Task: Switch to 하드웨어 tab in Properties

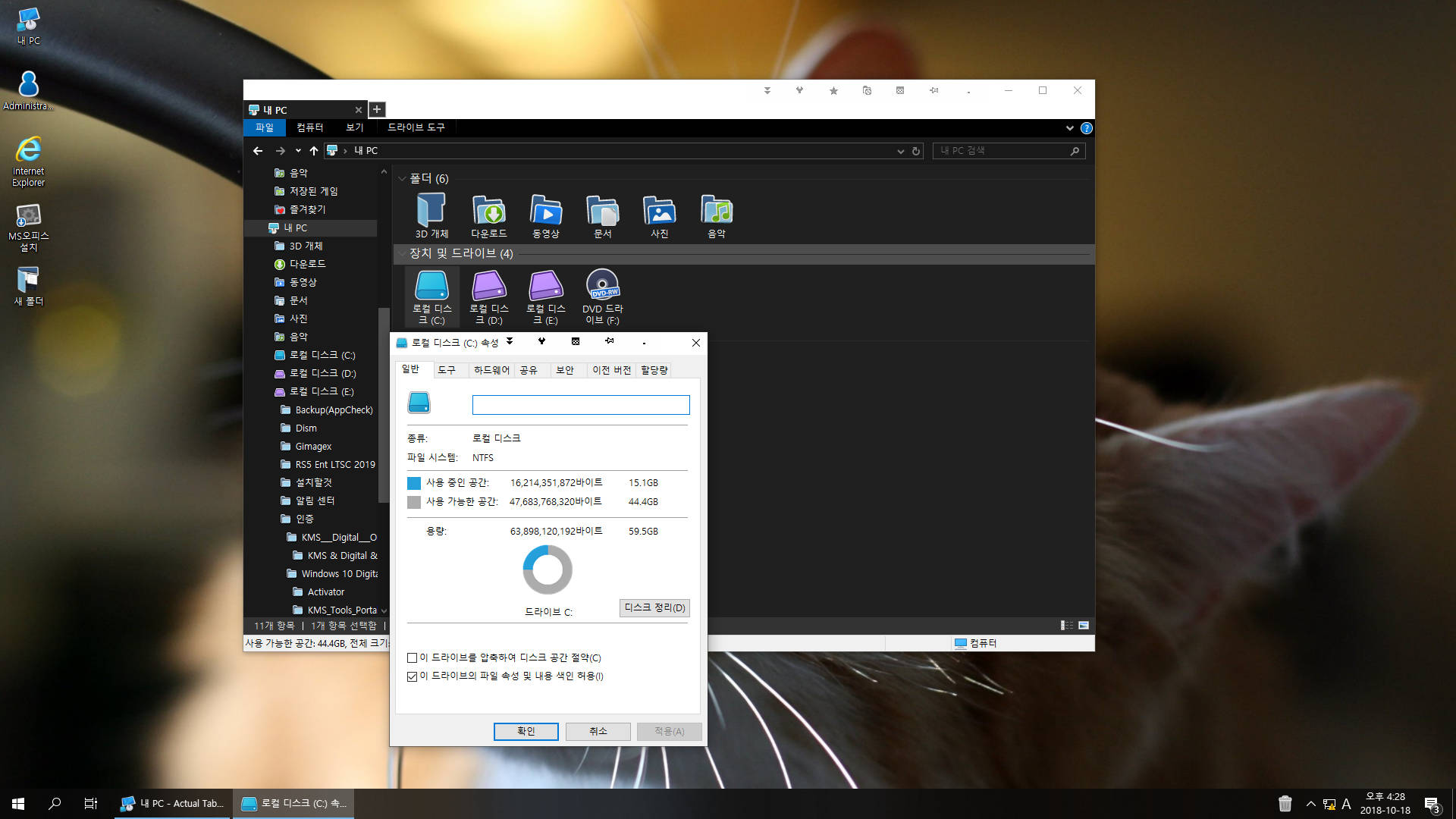Action: 491,370
